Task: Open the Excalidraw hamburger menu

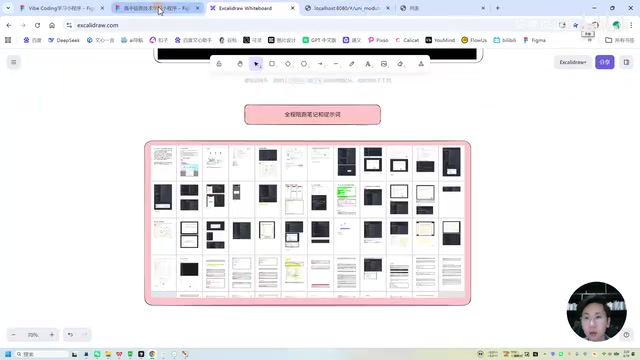Action: [13, 62]
